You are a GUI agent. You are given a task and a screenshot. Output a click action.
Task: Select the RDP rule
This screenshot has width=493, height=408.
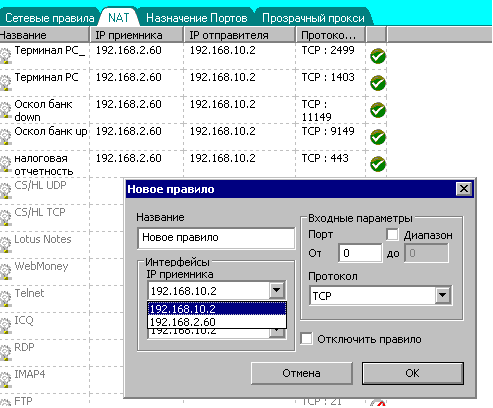24,347
